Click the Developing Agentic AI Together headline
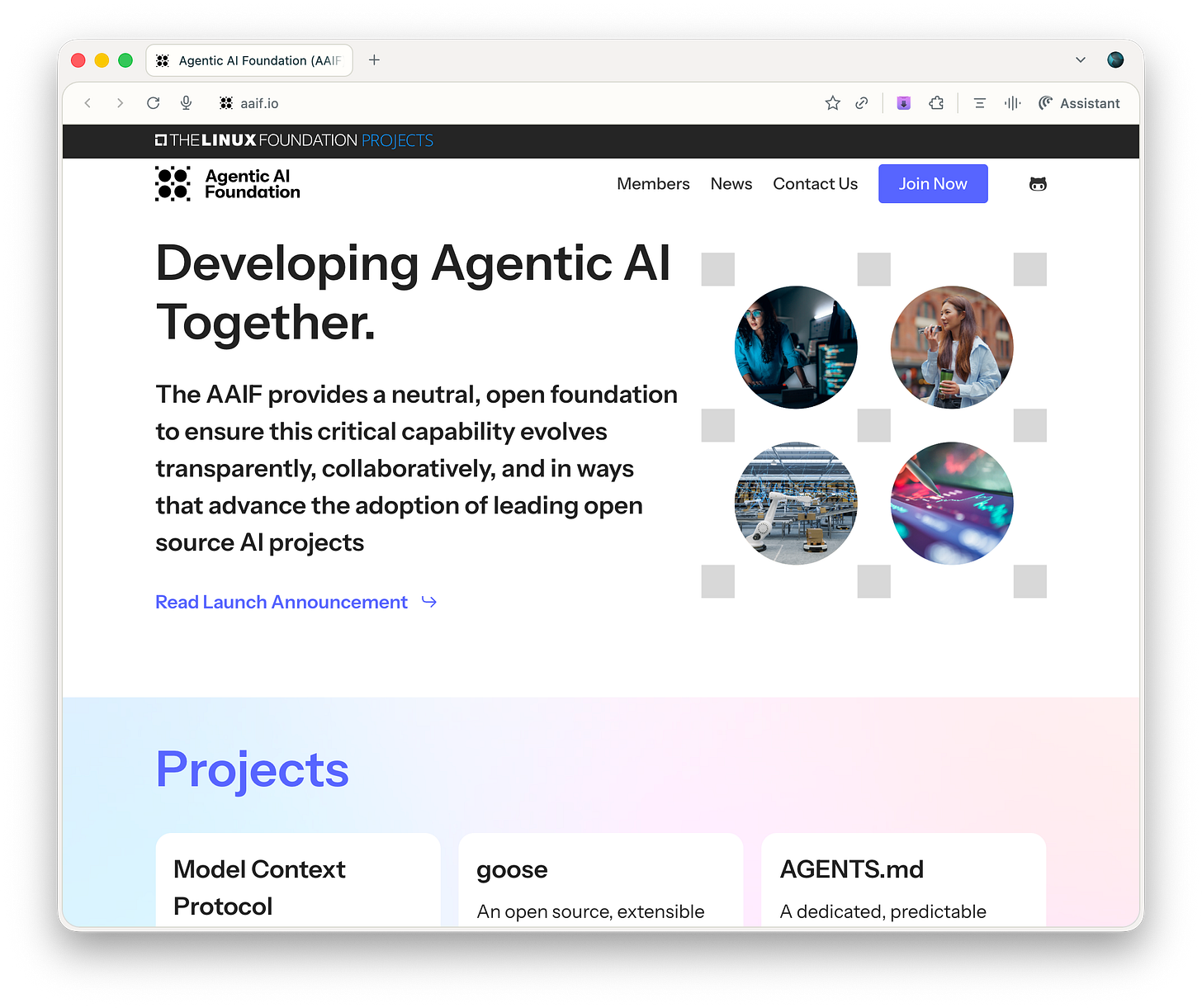 413,292
